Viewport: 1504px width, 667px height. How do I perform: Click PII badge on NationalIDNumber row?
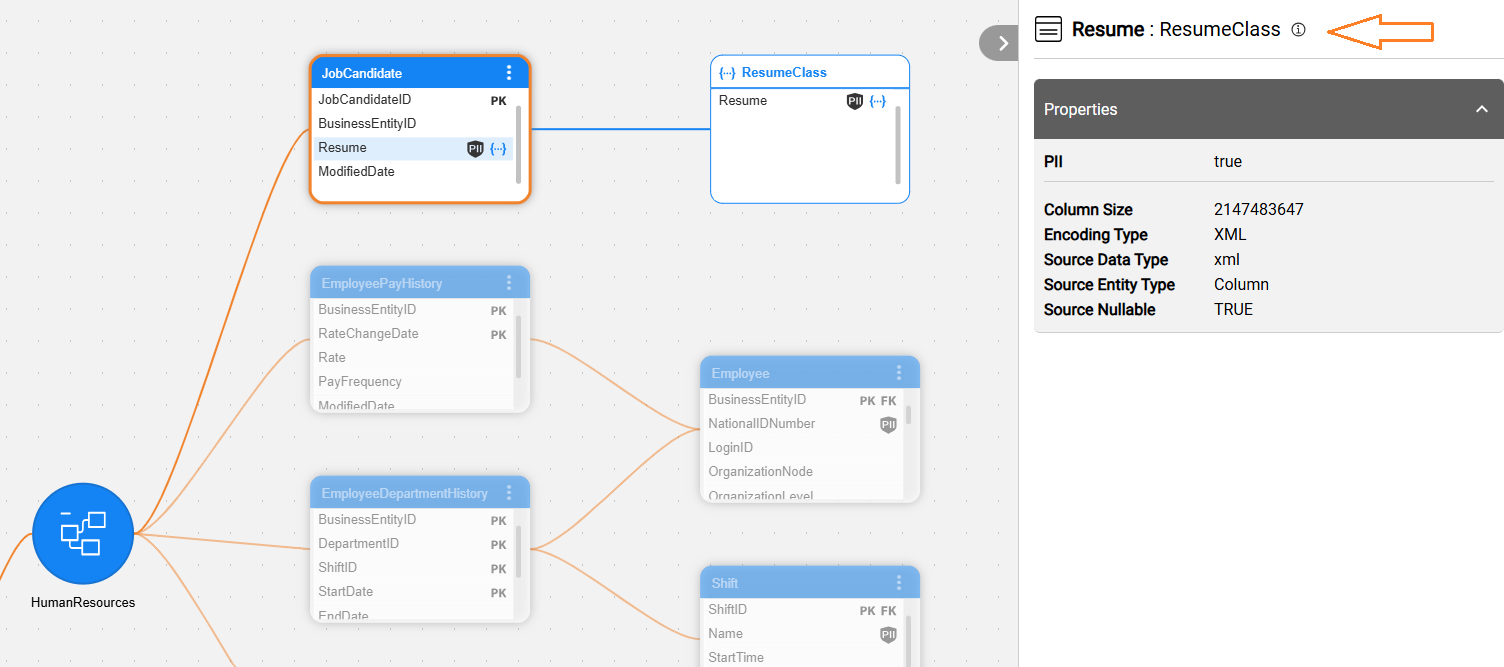888,425
